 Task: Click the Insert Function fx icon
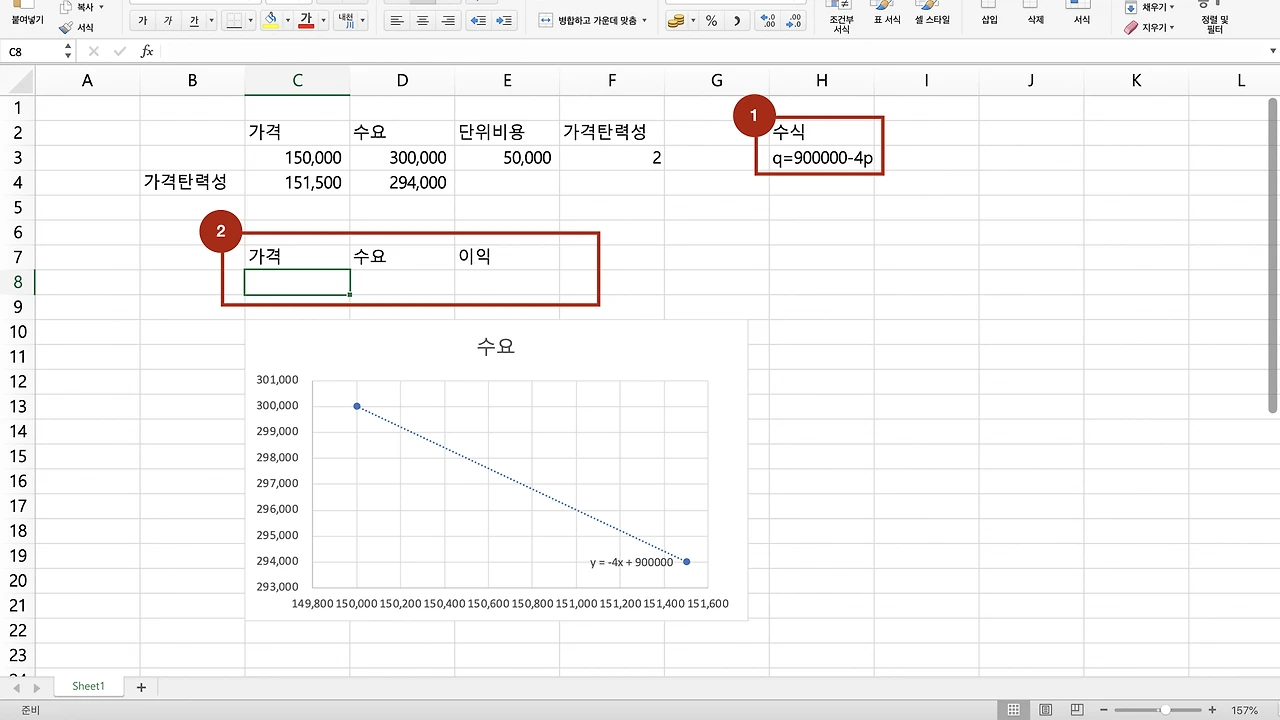[x=147, y=51]
